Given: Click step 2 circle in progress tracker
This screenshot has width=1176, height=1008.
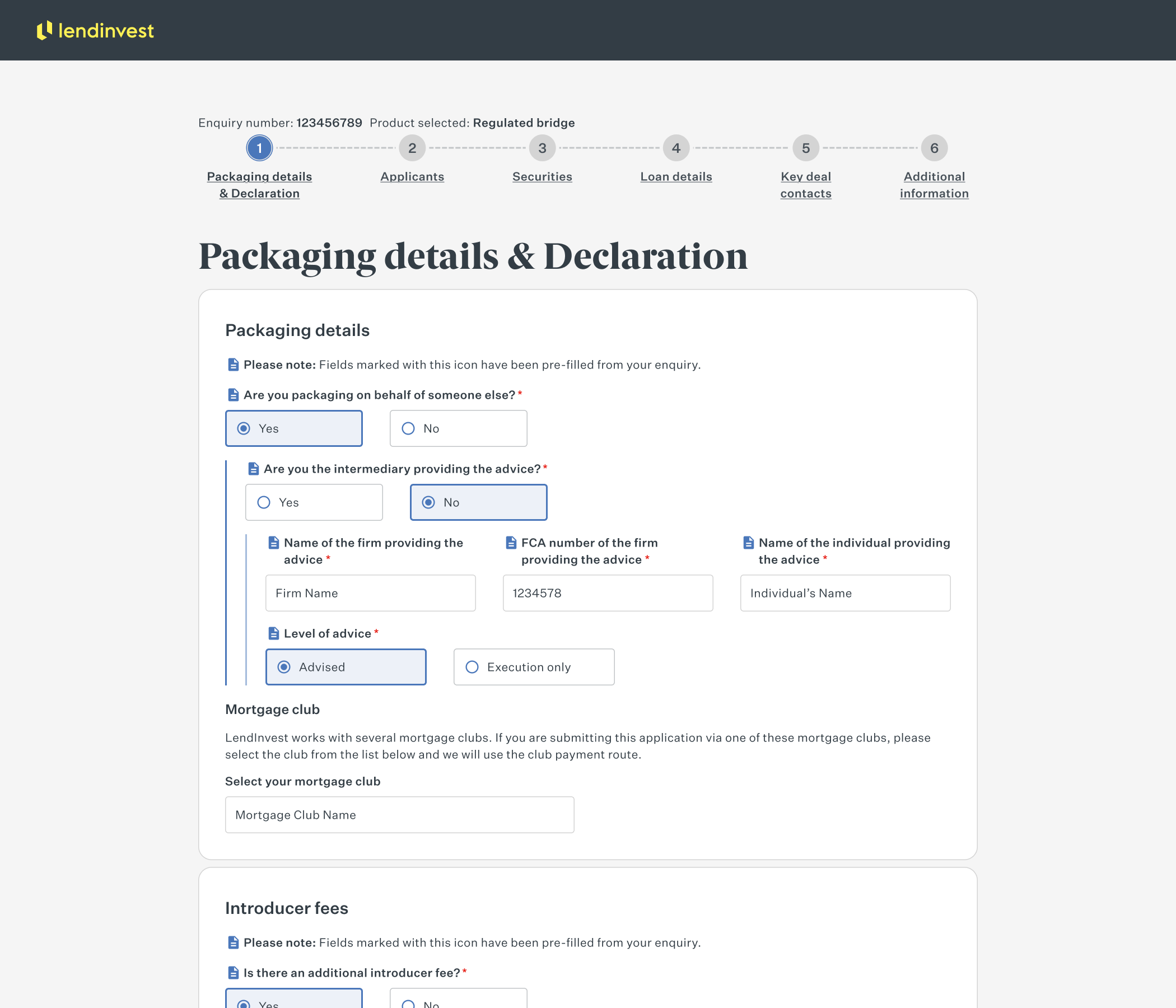Looking at the screenshot, I should coord(412,148).
